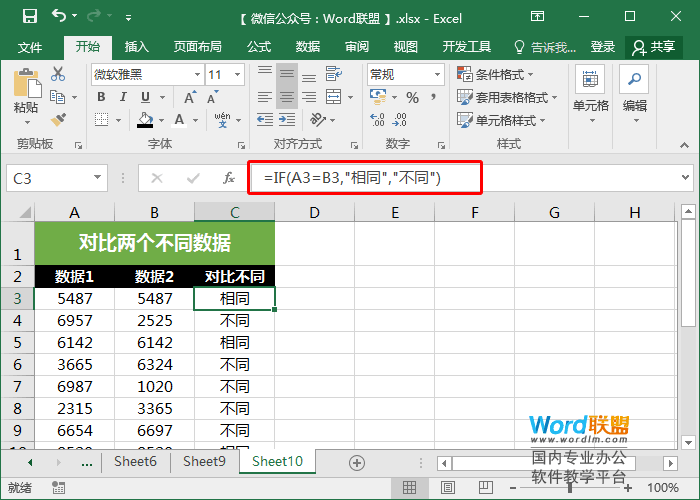
Task: Open the 单元格 Cells group button
Action: pyautogui.click(x=591, y=95)
